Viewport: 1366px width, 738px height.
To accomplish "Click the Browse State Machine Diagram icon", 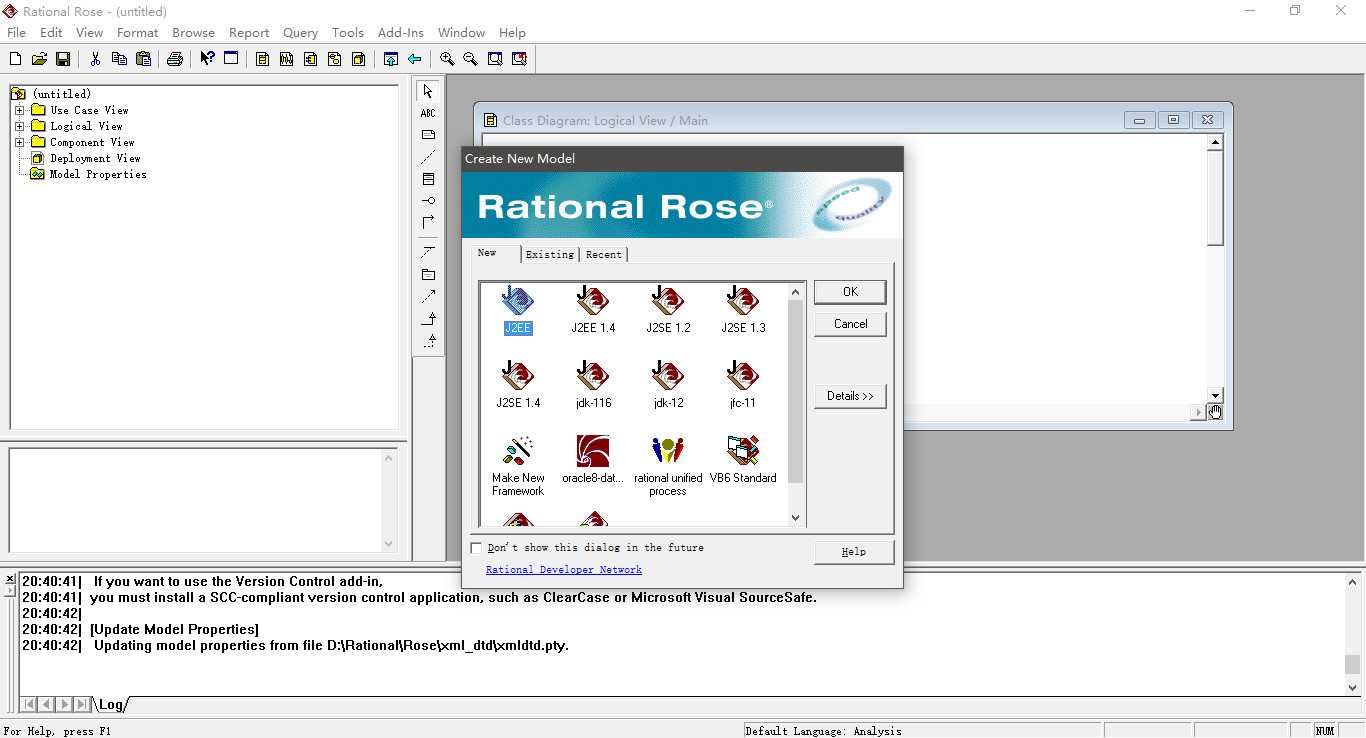I will tap(334, 59).
